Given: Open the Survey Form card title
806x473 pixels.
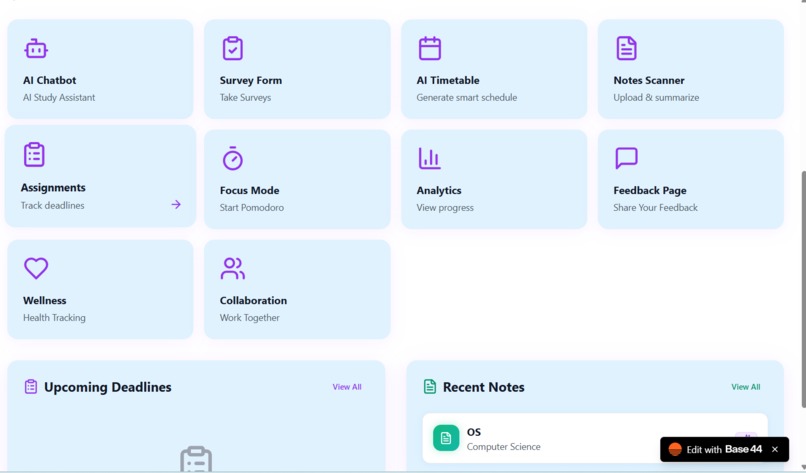Looking at the screenshot, I should 251,80.
